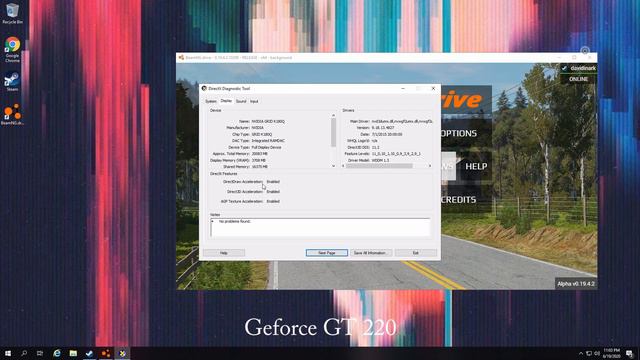Image resolution: width=640 pixels, height=360 pixels.
Task: Click the Exit button
Action: click(416, 253)
